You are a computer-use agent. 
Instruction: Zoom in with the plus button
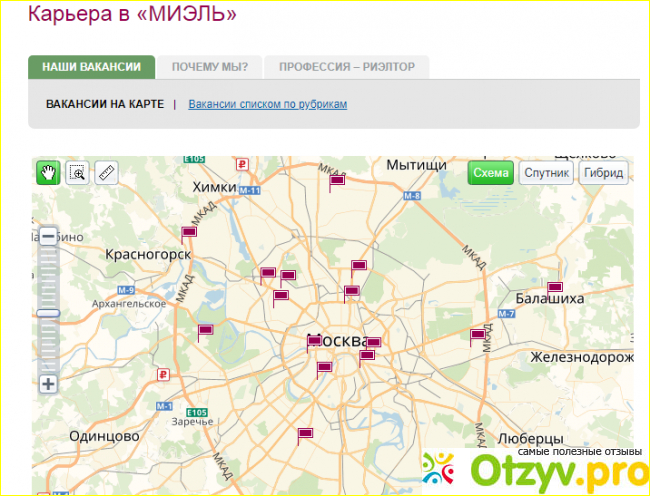48,383
